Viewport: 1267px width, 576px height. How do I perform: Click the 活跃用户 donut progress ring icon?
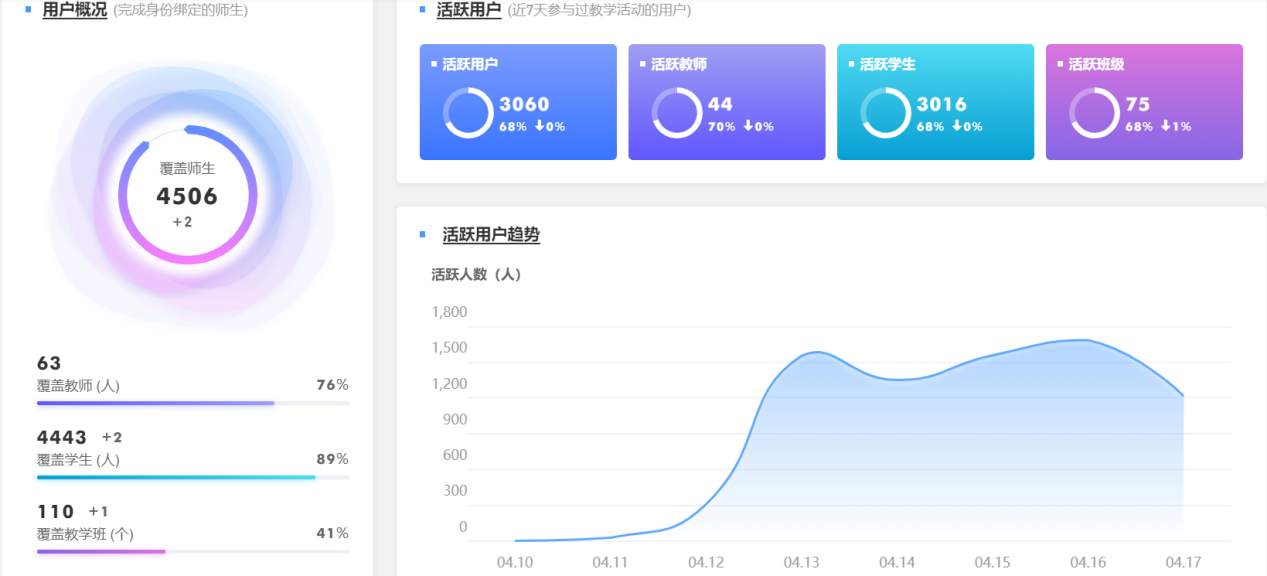(x=468, y=112)
